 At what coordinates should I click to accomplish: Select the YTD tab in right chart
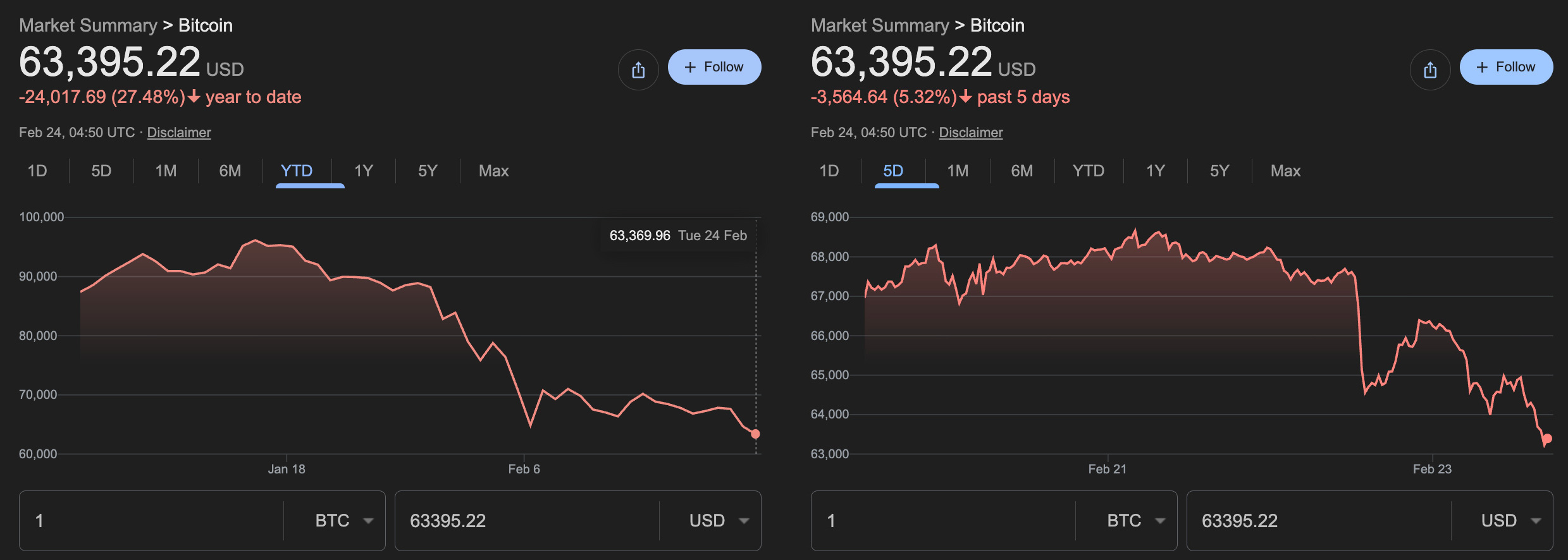pos(1088,171)
